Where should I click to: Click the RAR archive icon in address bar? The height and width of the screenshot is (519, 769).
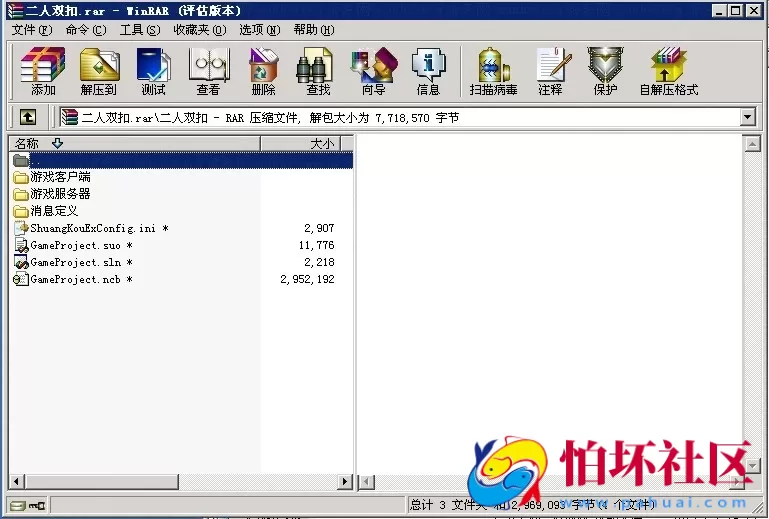[70, 117]
